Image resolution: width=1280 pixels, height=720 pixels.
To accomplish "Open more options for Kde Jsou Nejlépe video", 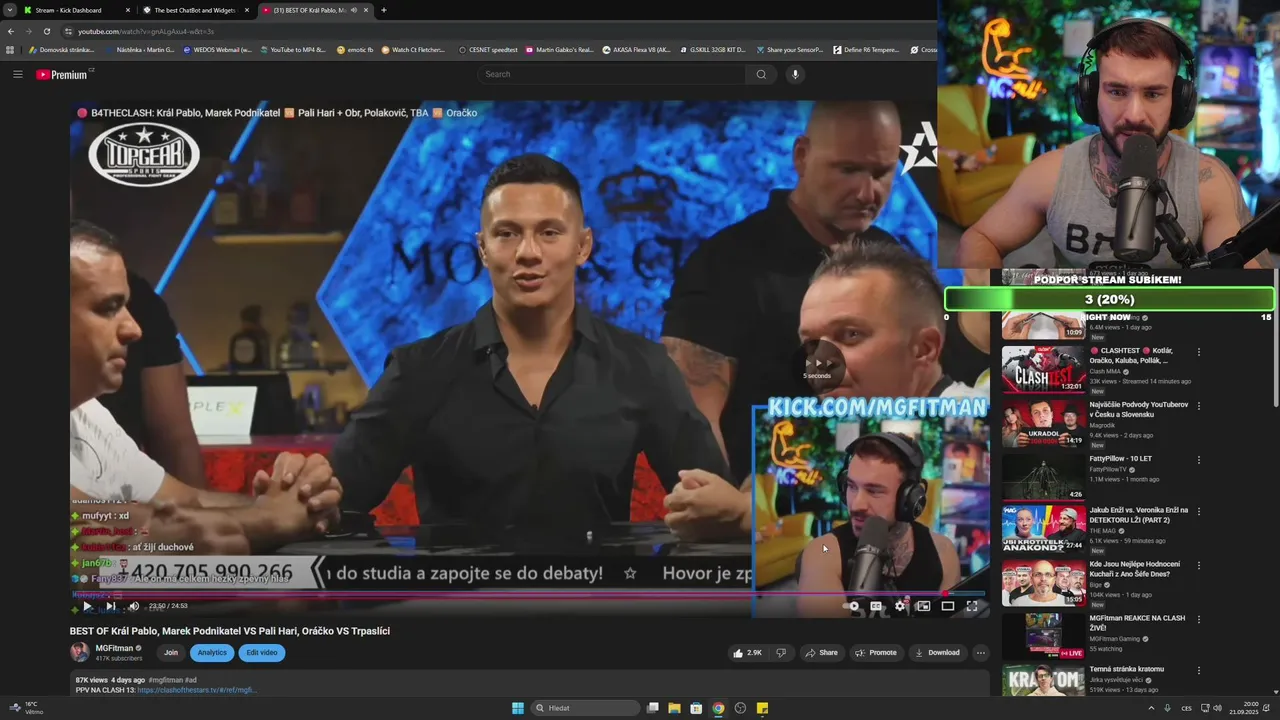I will [x=1198, y=565].
